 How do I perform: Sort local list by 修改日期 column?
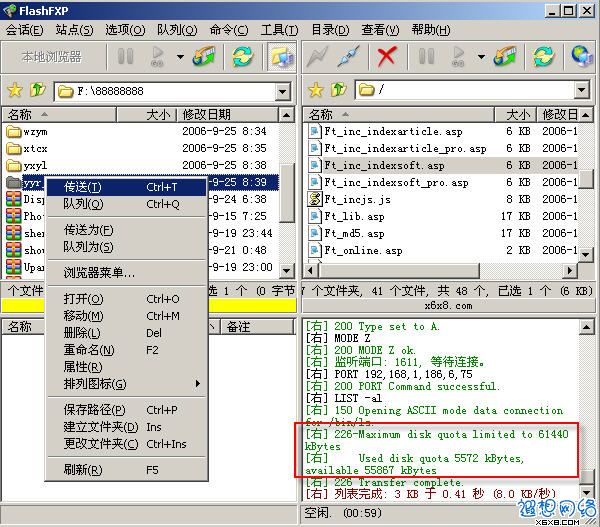(227, 114)
